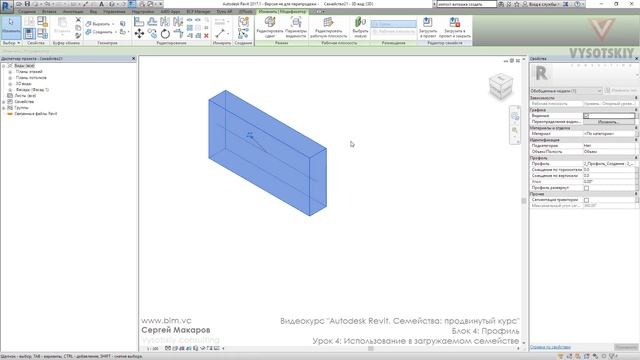Click Load into Project and Close icon
The width and height of the screenshot is (640, 360).
pos(455,27)
